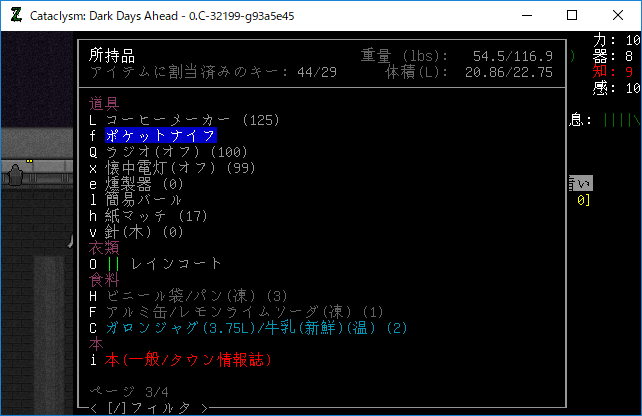Pick the 紙マッチ (17) item
Image resolution: width=642 pixels, height=416 pixels.
point(156,216)
